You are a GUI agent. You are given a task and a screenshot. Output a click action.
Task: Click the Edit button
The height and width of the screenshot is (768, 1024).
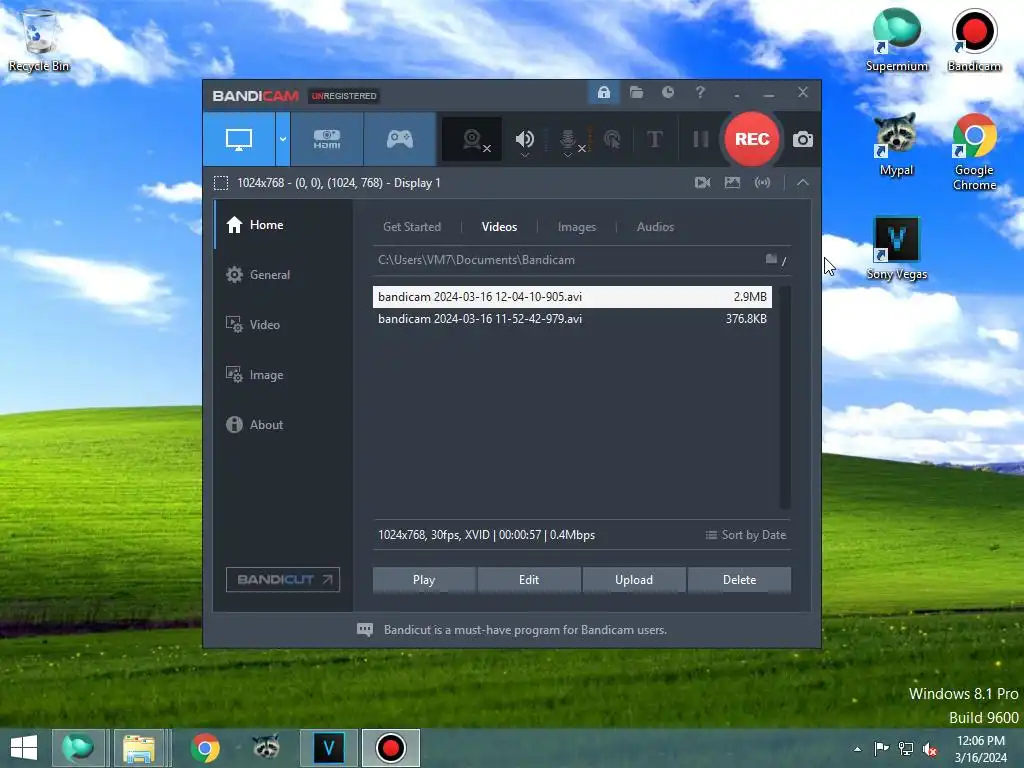pyautogui.click(x=529, y=580)
